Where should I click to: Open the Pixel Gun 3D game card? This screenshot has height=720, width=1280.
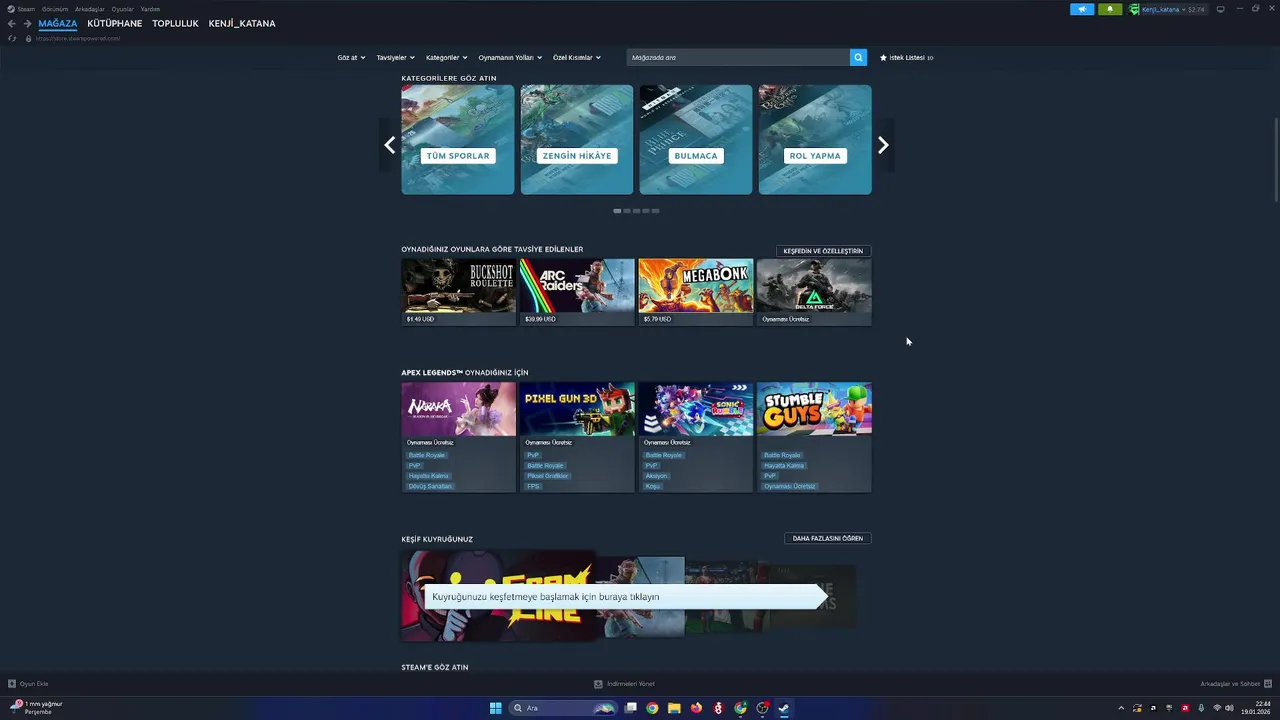point(577,437)
